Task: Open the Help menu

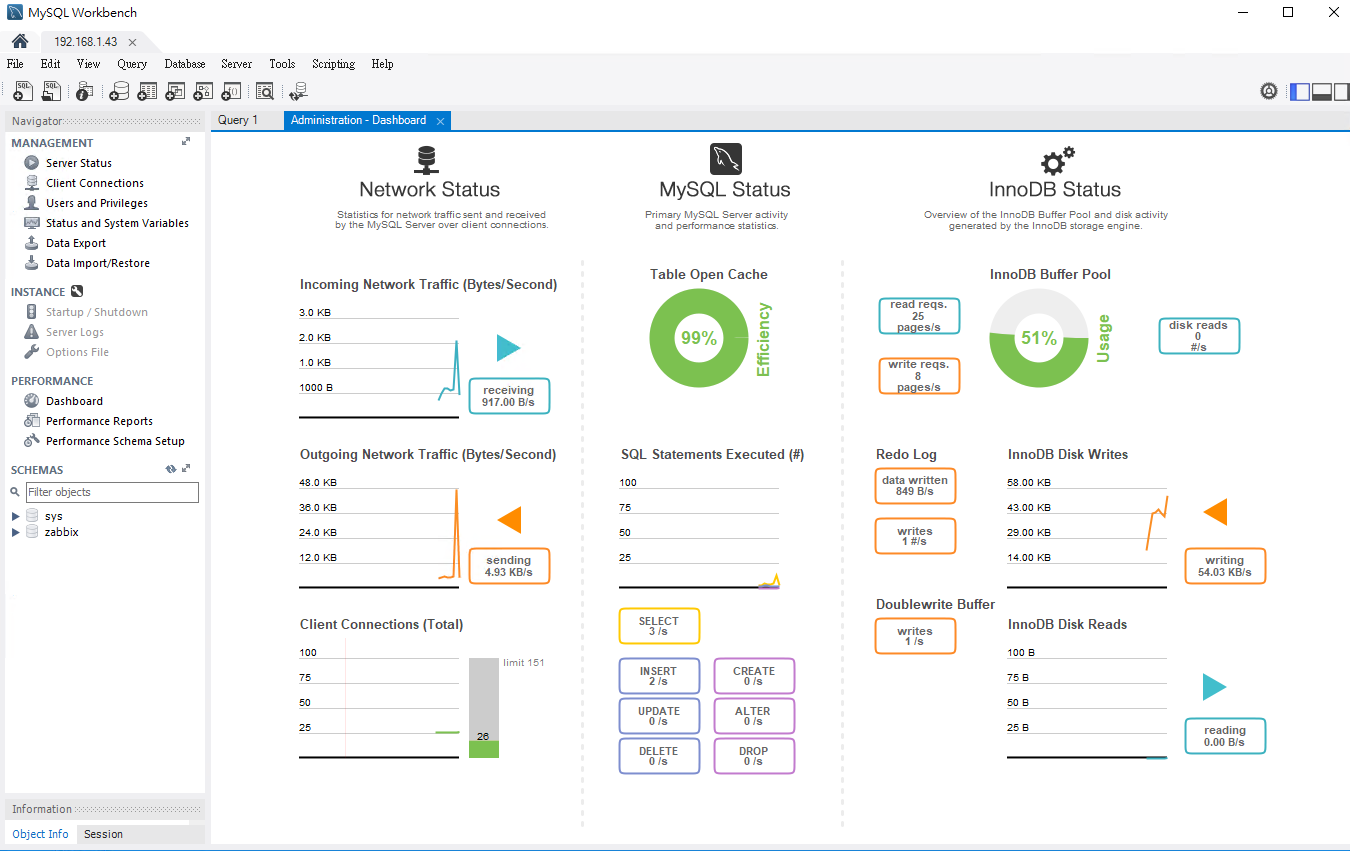Action: (x=382, y=64)
